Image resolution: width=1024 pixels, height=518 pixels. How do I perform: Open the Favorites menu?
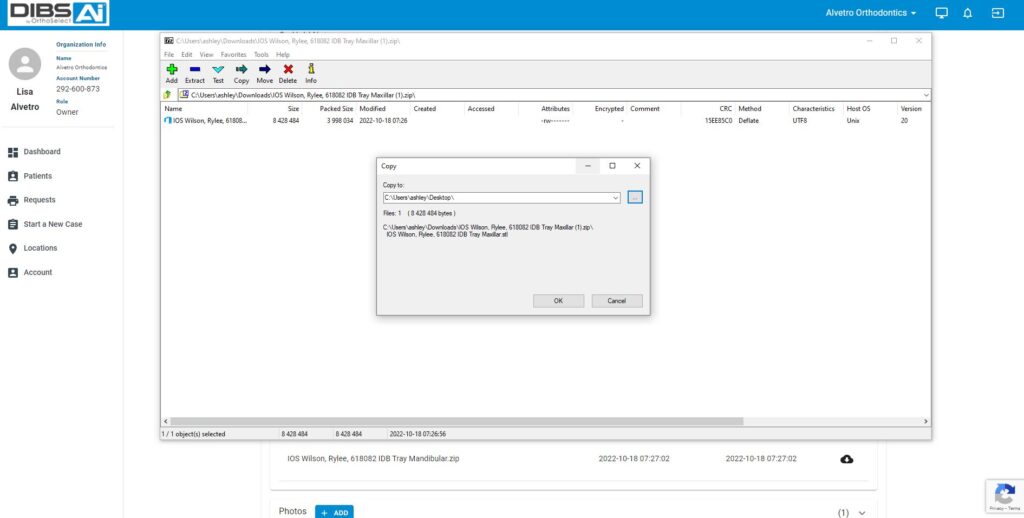click(x=233, y=54)
